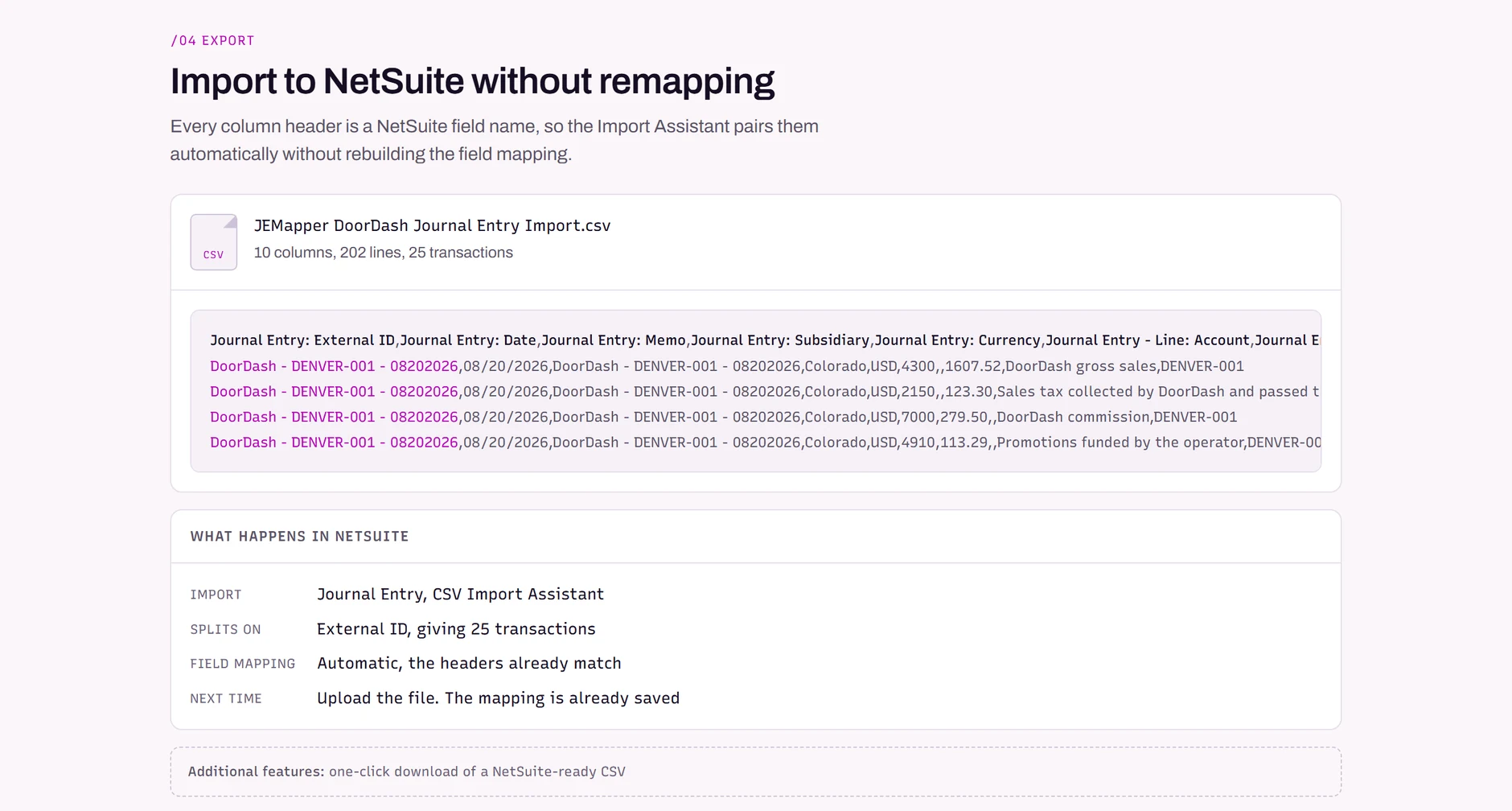
Task: Click the 'SPLITS ON' row label
Action: pyautogui.click(x=225, y=629)
